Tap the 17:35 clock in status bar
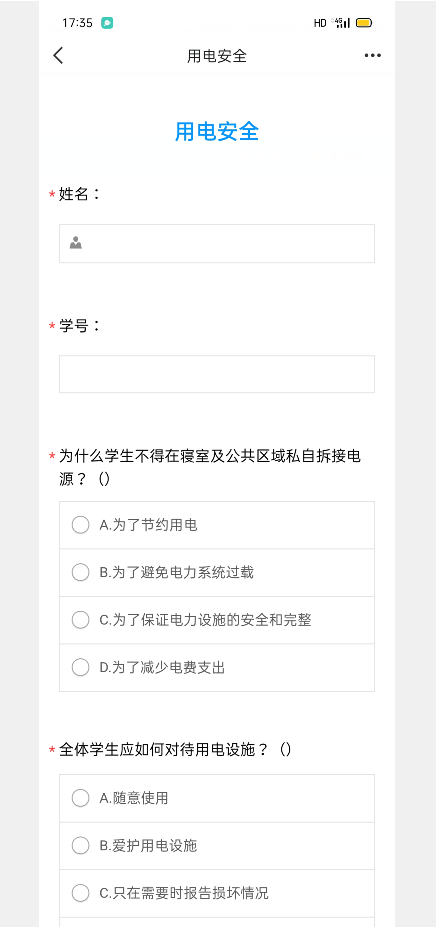This screenshot has width=436, height=927. tap(77, 23)
